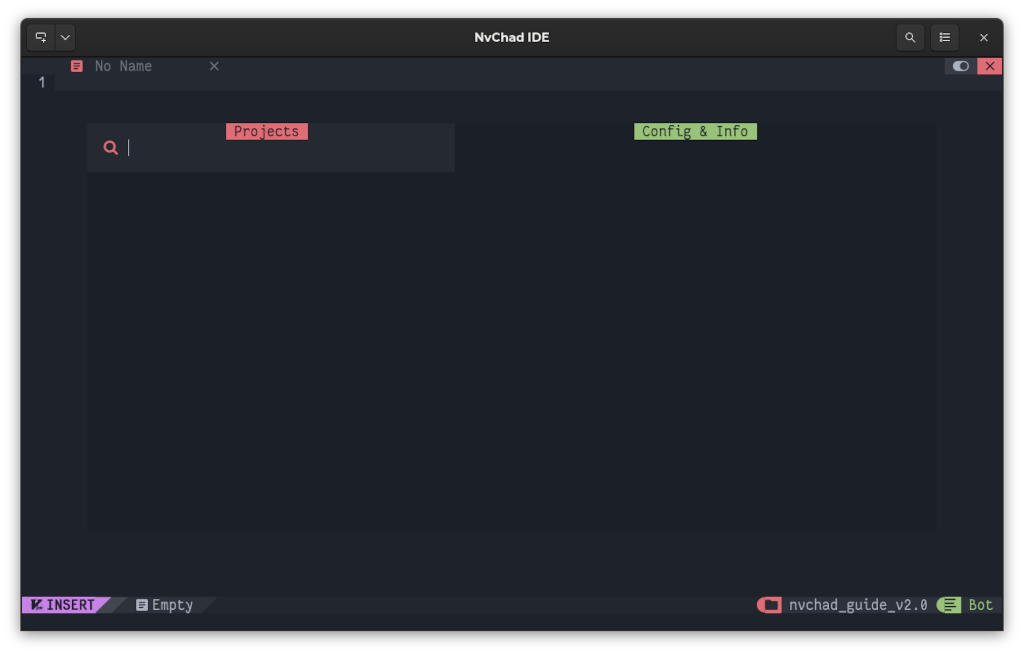Open the search icon in the titlebar
Viewport: 1024px width, 654px height.
click(910, 37)
